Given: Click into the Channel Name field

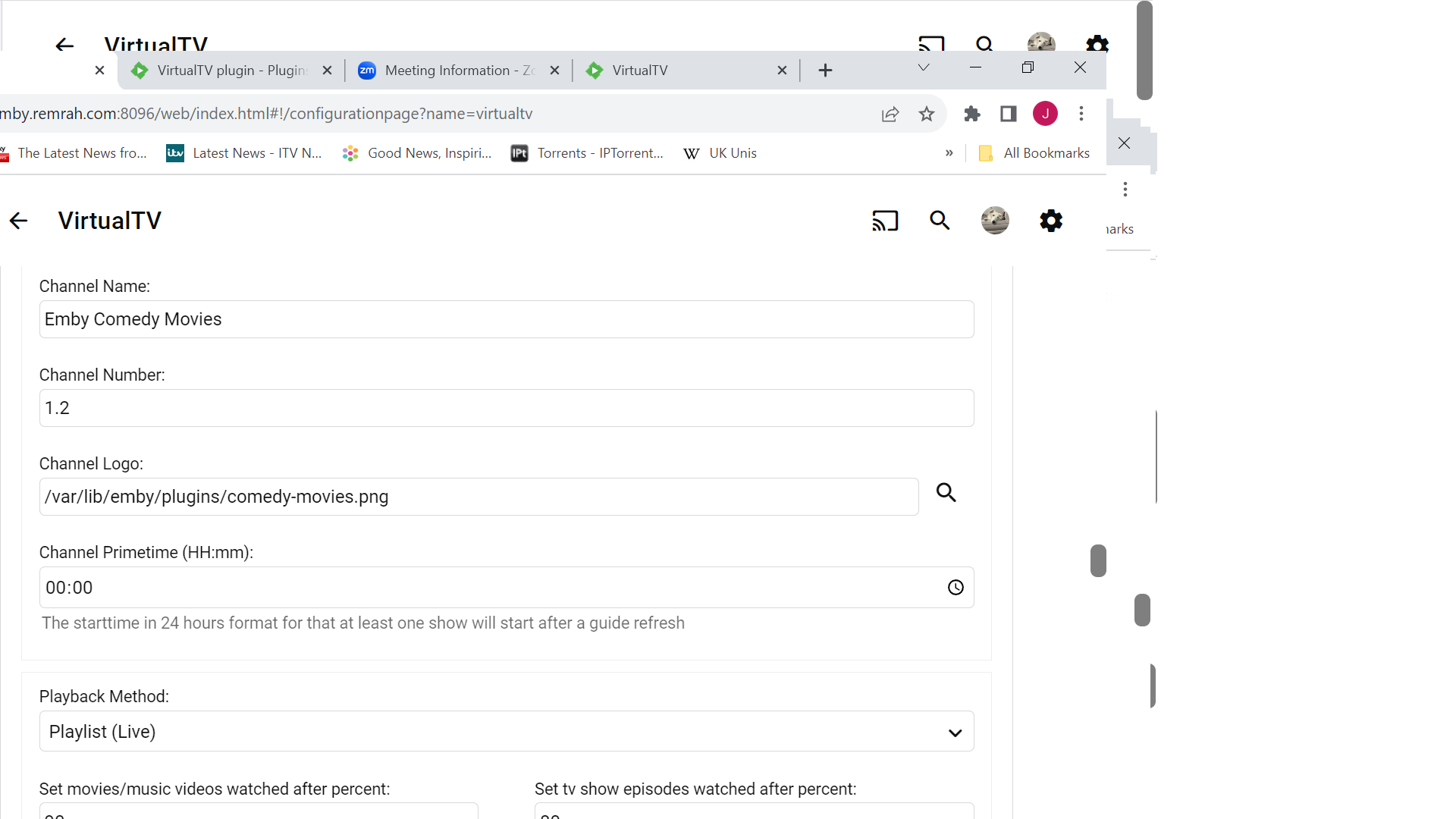Looking at the screenshot, I should click(507, 319).
